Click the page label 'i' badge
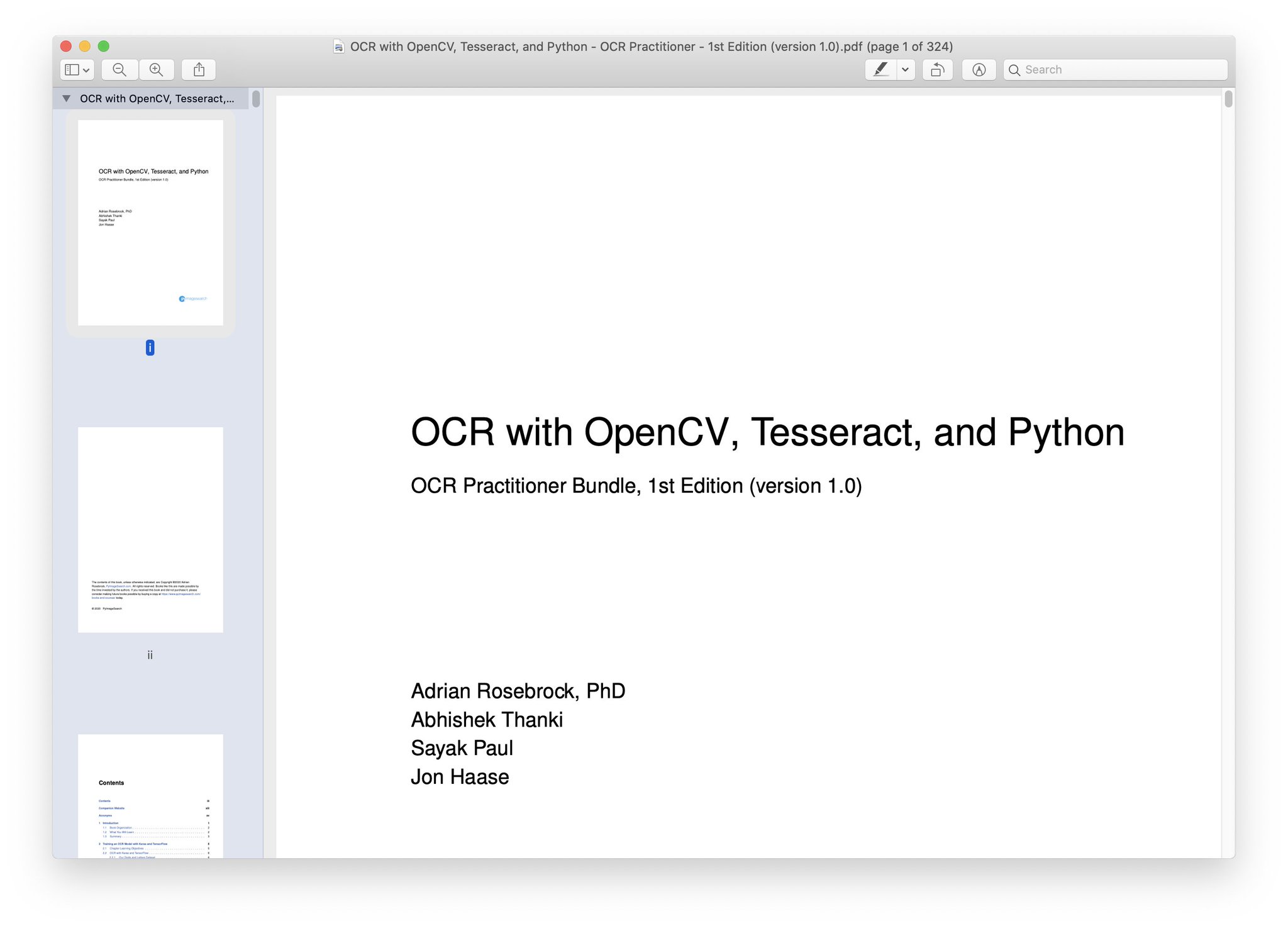The height and width of the screenshot is (928, 1288). [150, 347]
